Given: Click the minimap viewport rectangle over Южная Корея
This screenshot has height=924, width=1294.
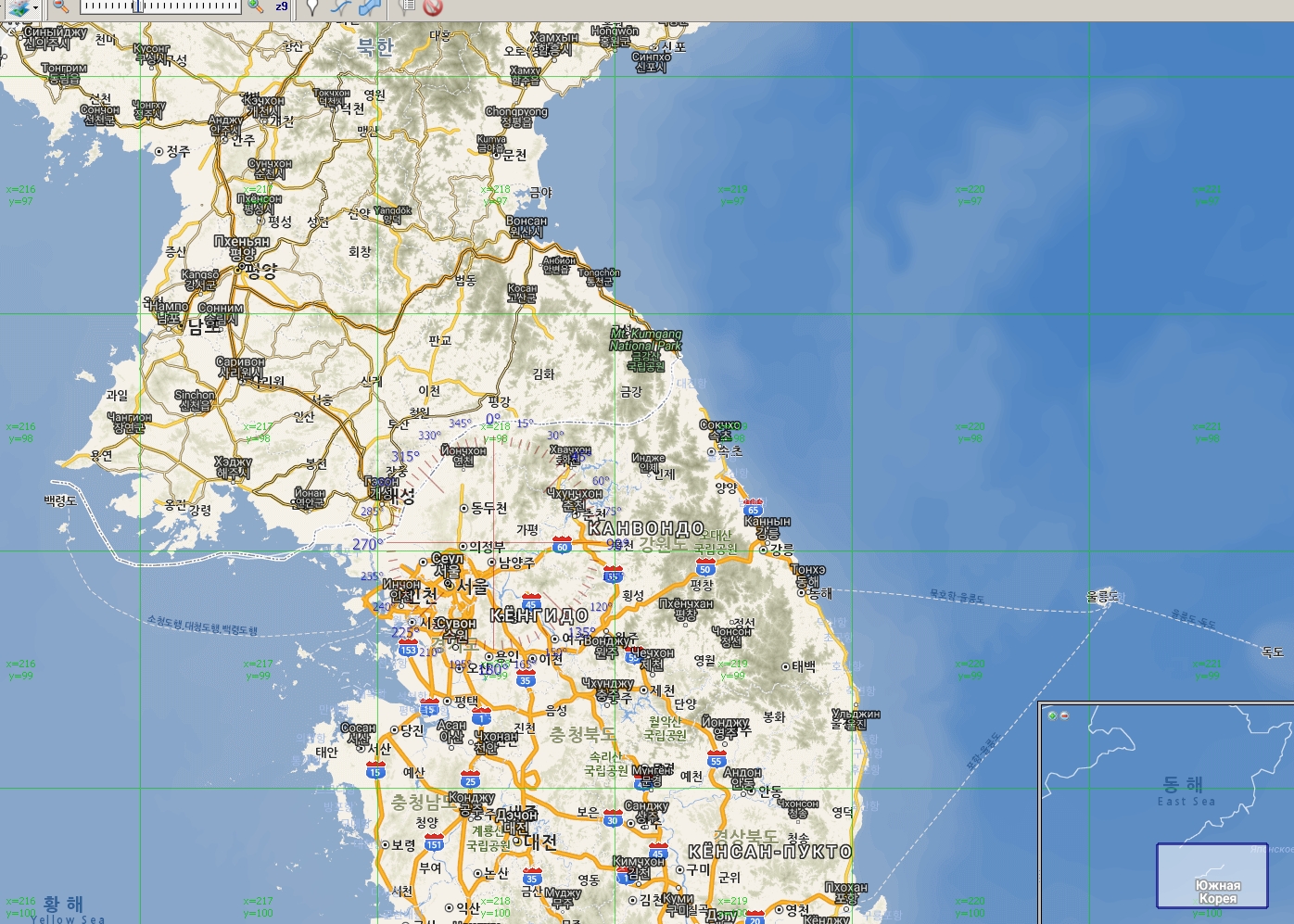Looking at the screenshot, I should 1212,875.
